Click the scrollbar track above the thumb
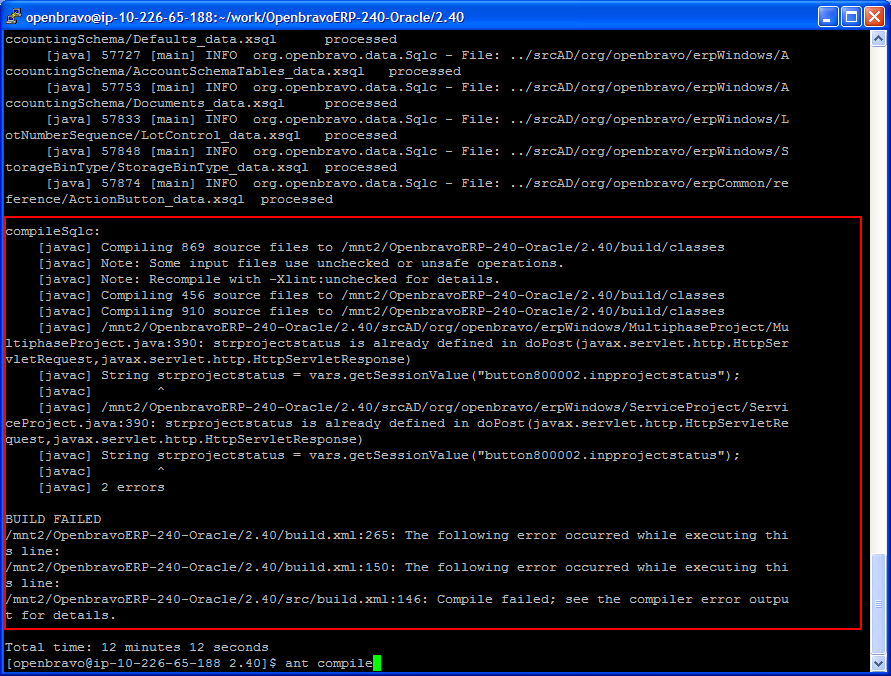 point(878,300)
